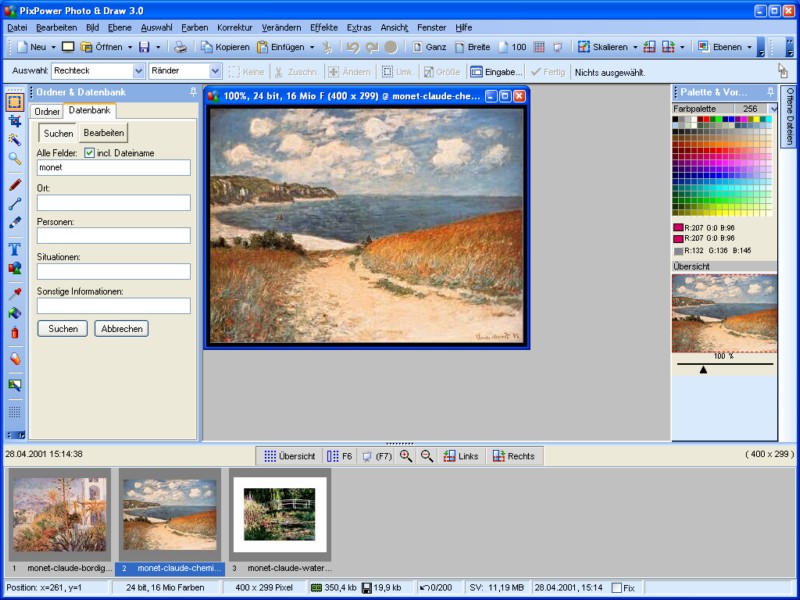Click the printer icon in toolbar

[x=180, y=47]
